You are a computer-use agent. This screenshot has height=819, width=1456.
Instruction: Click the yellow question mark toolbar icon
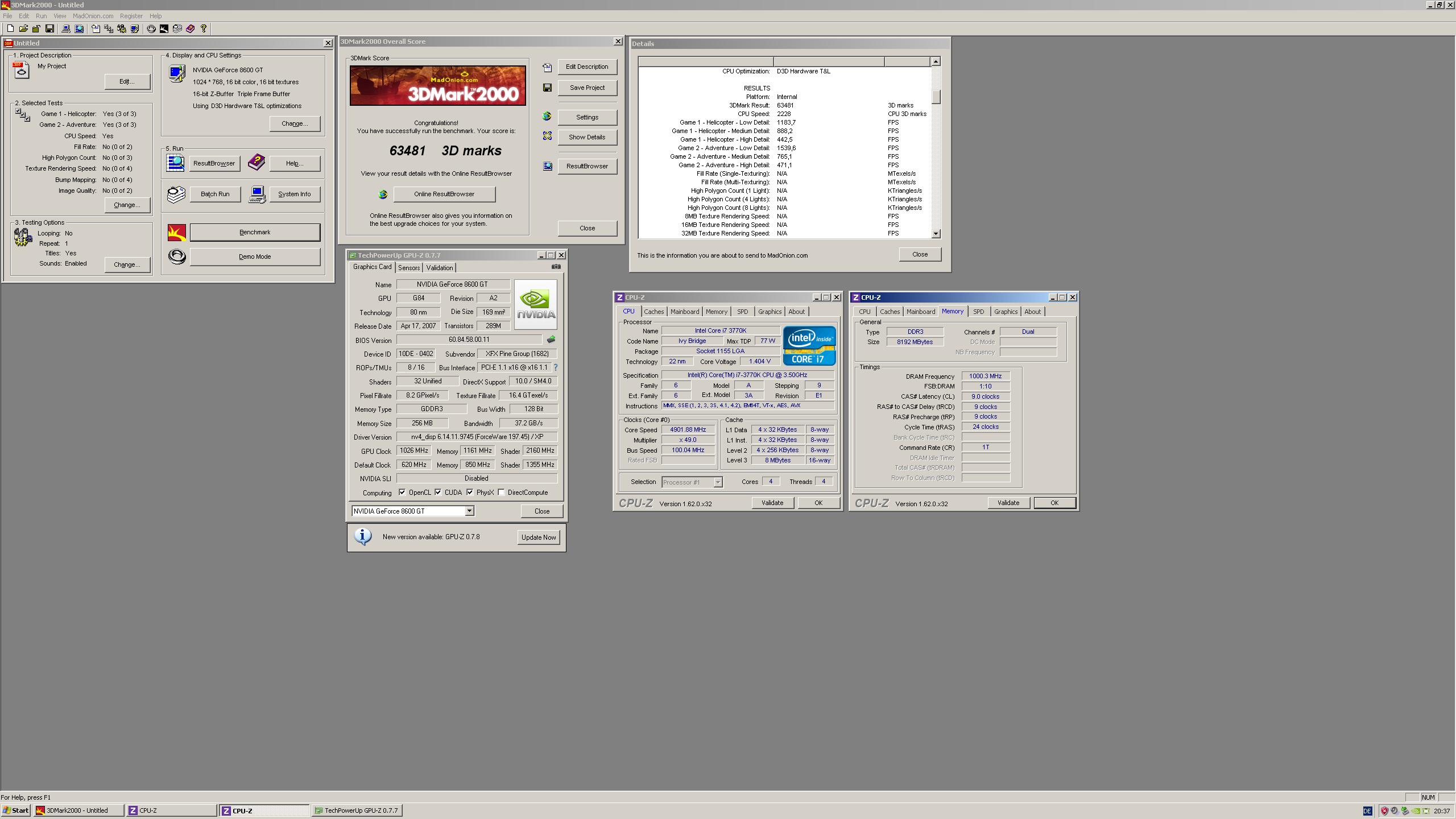coord(204,28)
